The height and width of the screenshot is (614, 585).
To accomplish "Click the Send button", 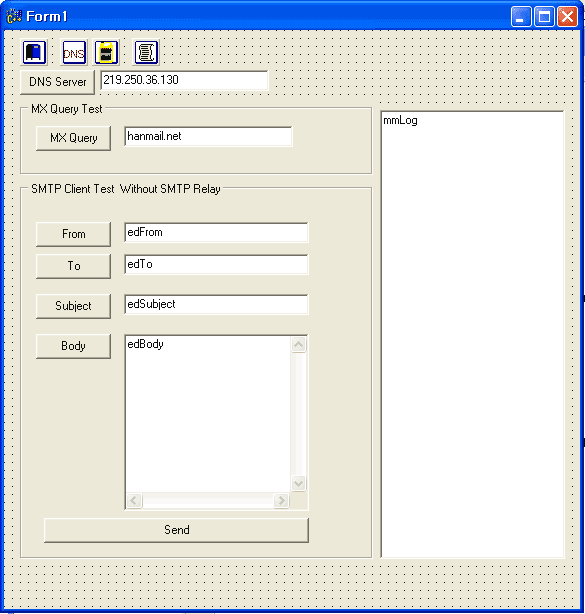I will 176,530.
